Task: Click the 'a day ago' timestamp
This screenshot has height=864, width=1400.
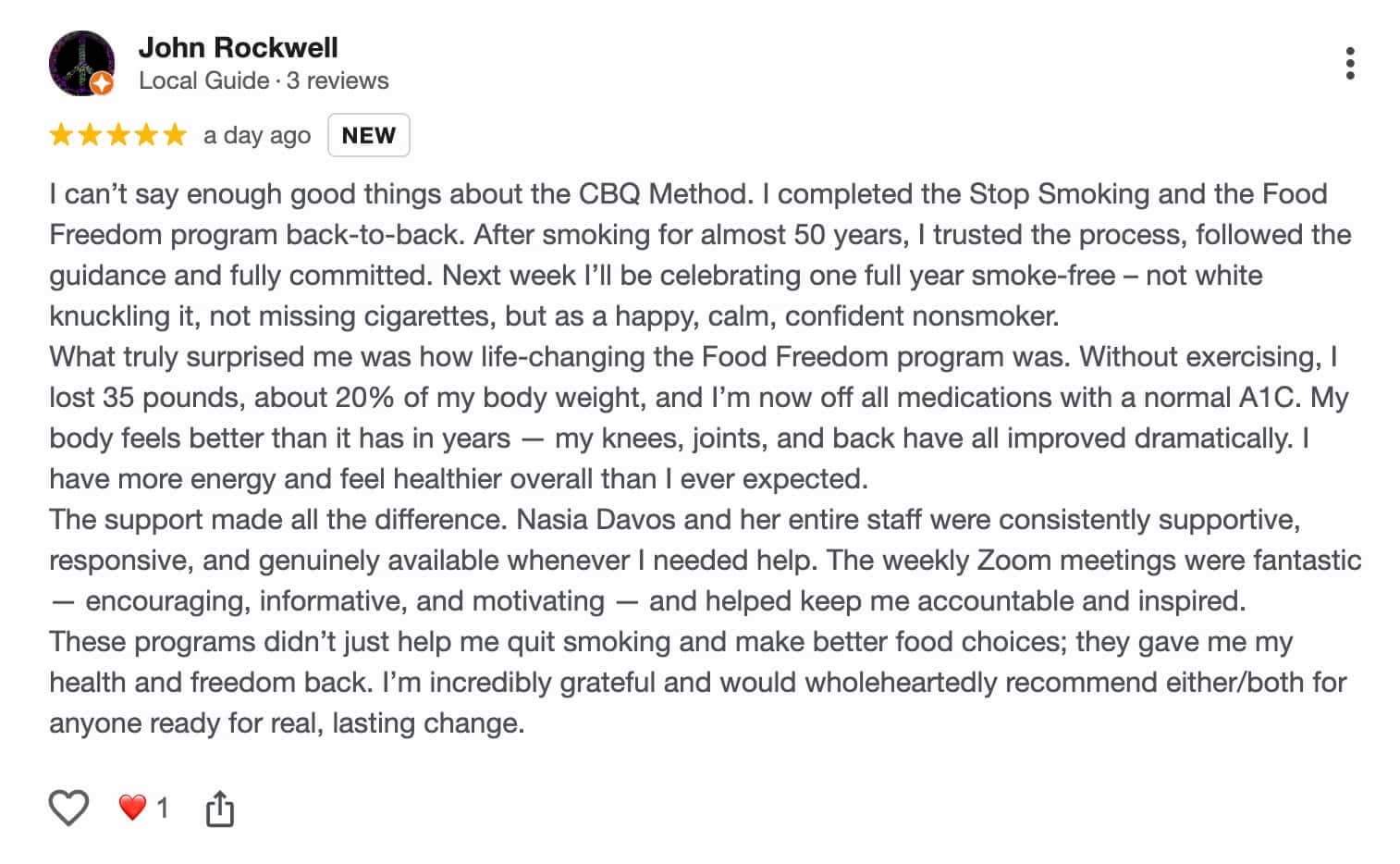Action: (x=257, y=135)
